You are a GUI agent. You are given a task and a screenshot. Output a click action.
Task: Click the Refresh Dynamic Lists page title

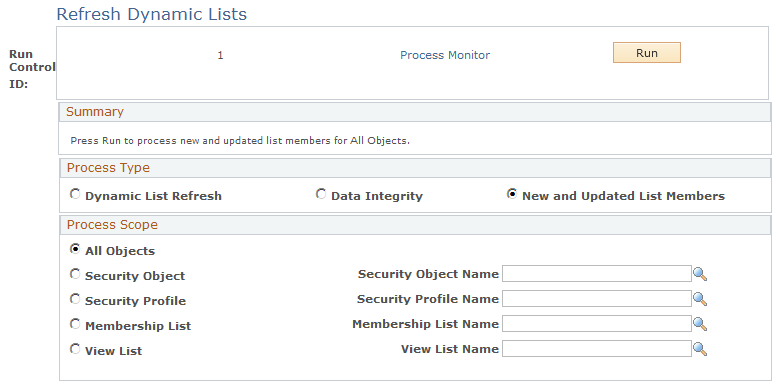(x=151, y=14)
